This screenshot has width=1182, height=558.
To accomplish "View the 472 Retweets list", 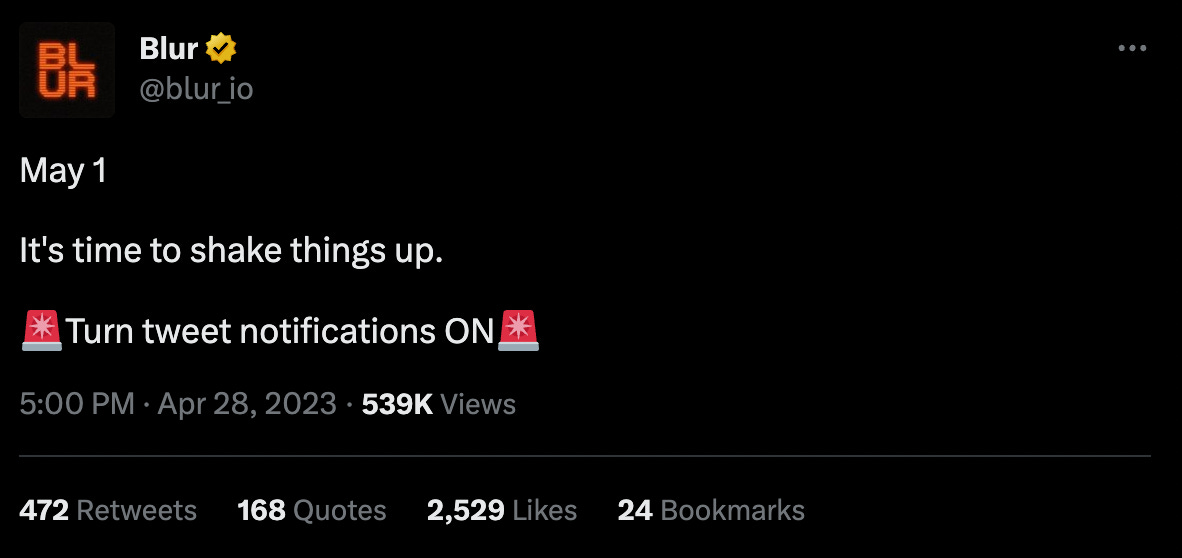I will 108,510.
